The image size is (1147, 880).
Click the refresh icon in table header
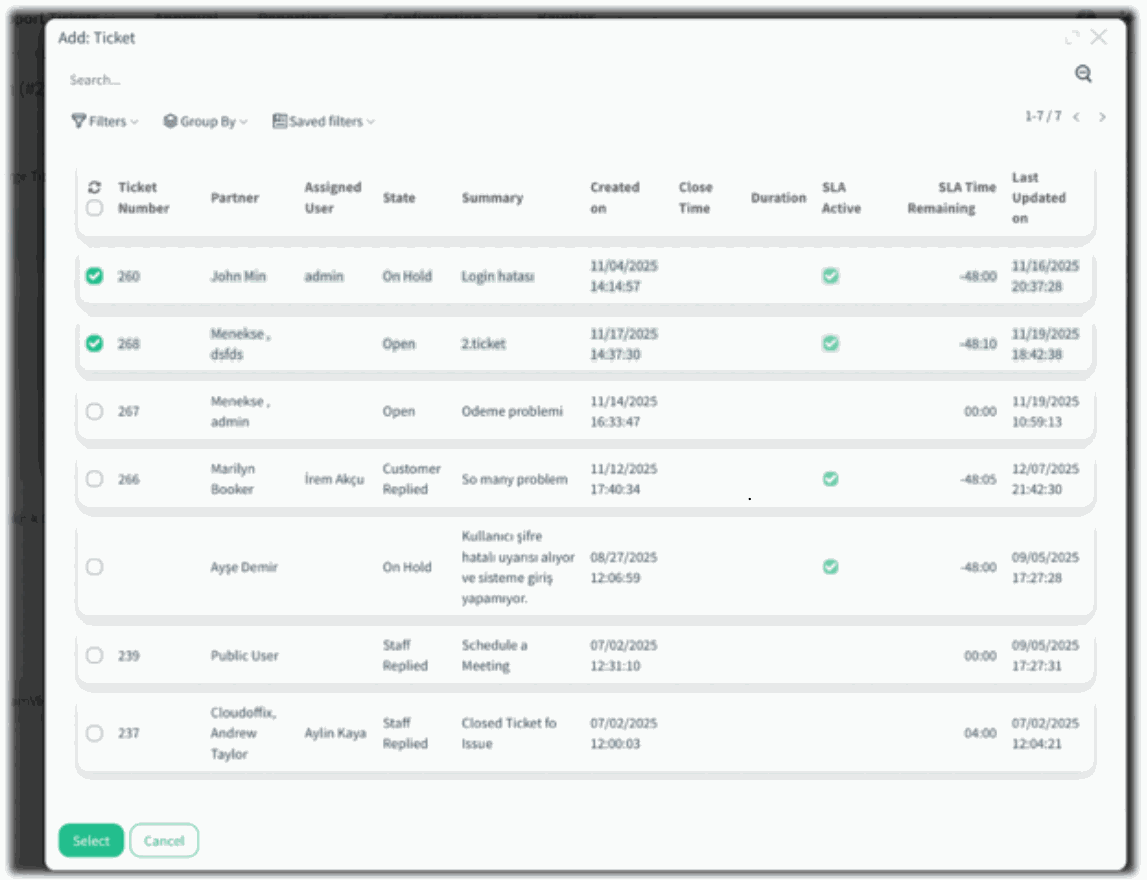[94, 187]
